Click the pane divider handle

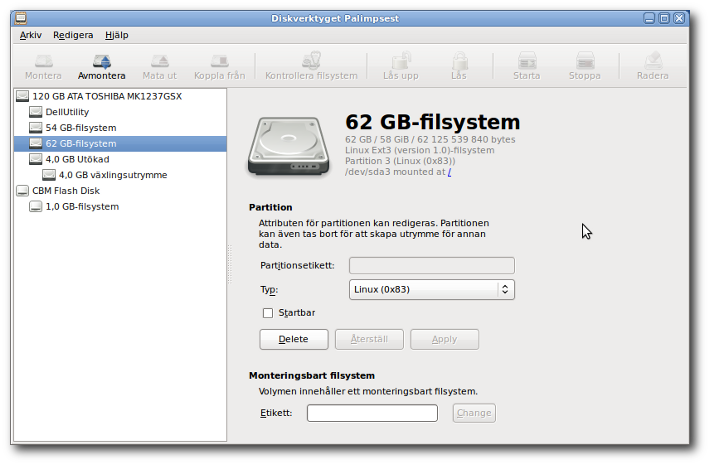(x=230, y=264)
